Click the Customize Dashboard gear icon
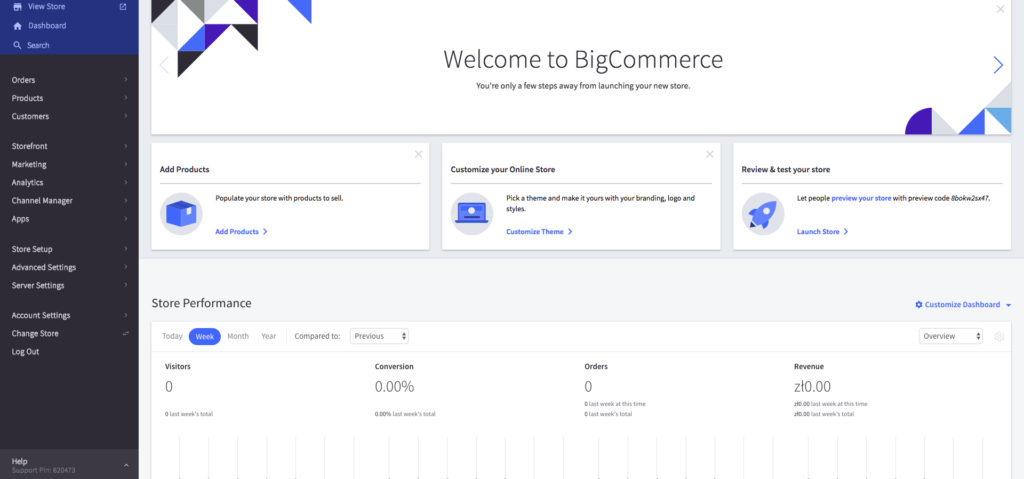 click(919, 305)
